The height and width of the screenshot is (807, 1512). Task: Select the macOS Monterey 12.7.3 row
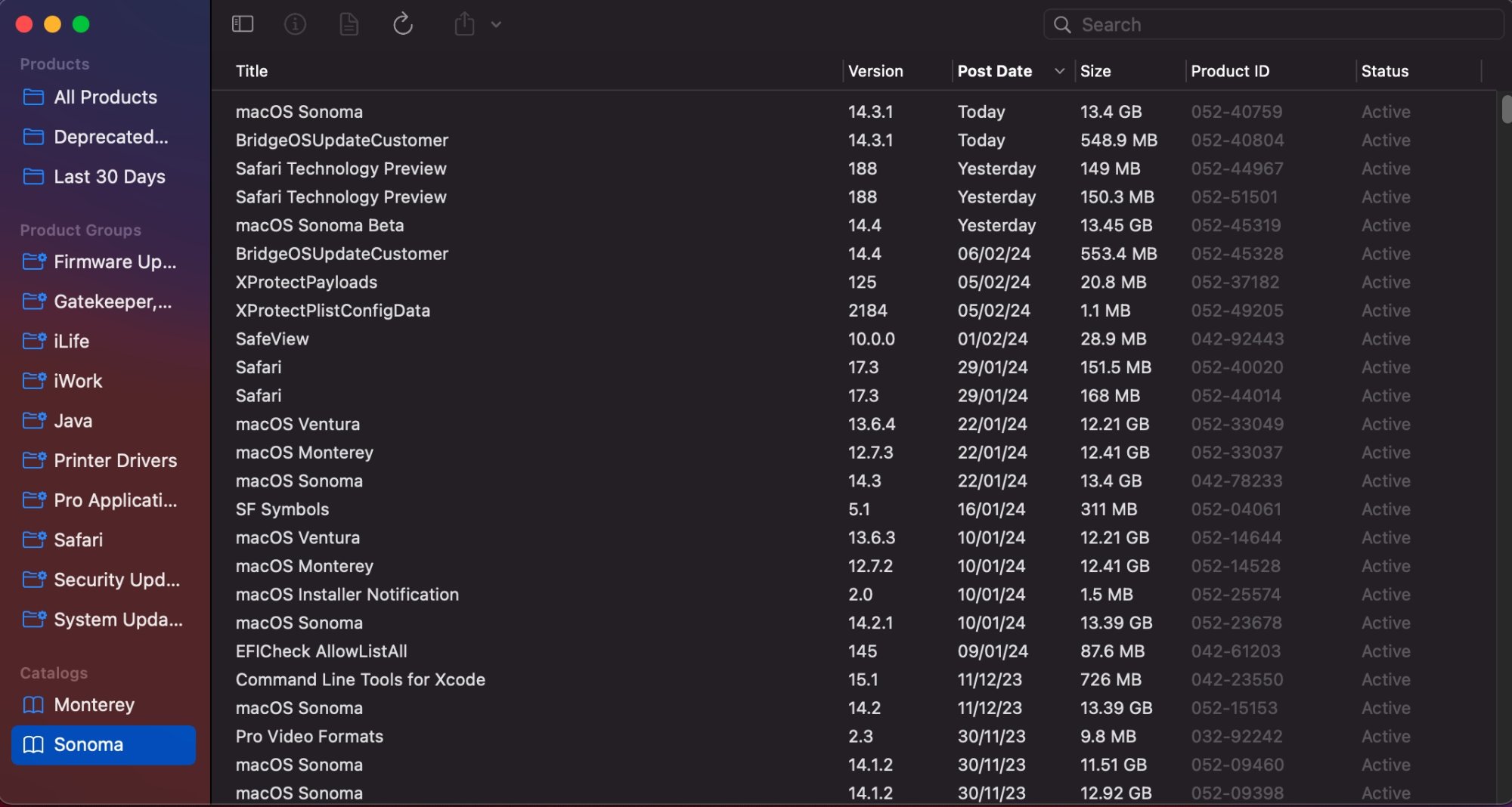click(x=853, y=453)
